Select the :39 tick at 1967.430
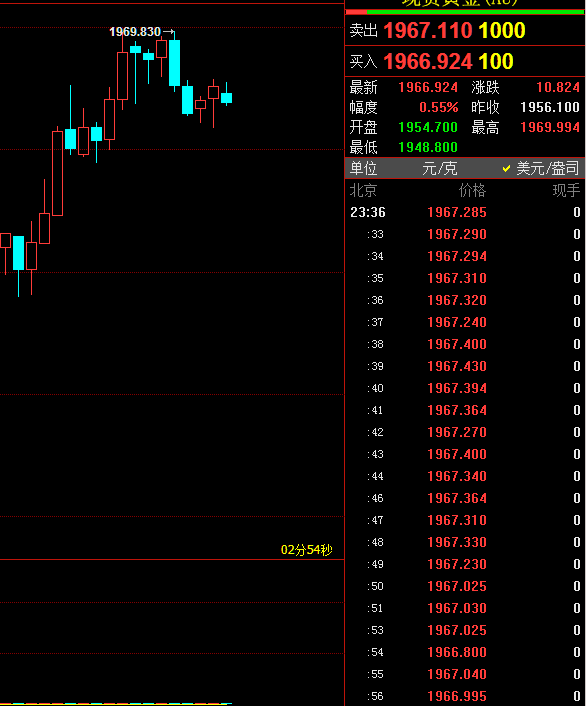 [x=465, y=366]
